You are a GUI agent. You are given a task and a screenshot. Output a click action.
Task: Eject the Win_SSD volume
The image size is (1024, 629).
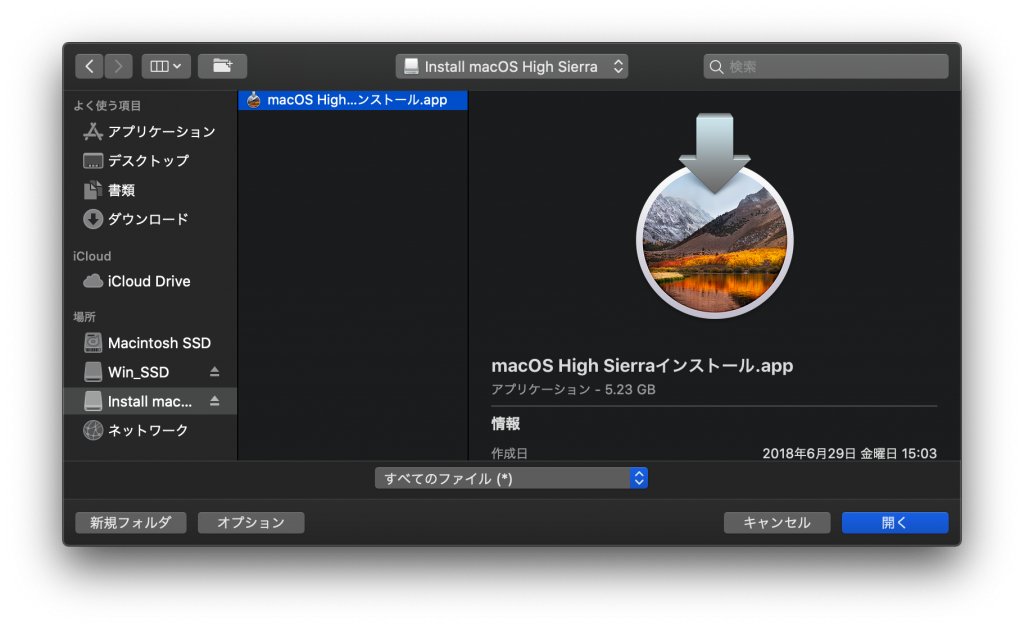click(x=214, y=372)
